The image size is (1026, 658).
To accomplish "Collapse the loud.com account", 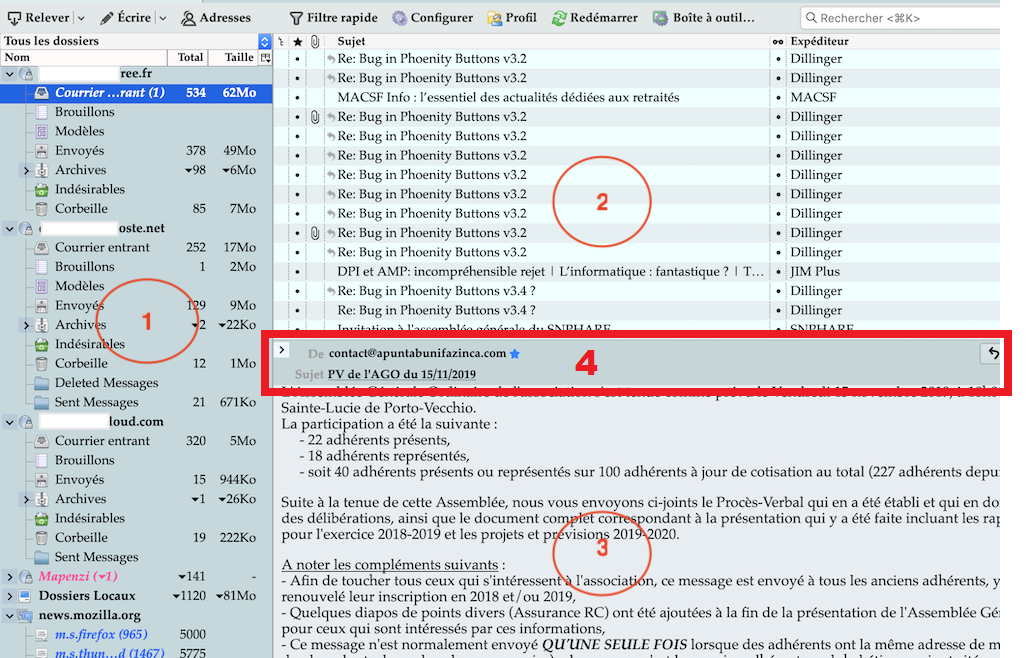I will tap(10, 422).
